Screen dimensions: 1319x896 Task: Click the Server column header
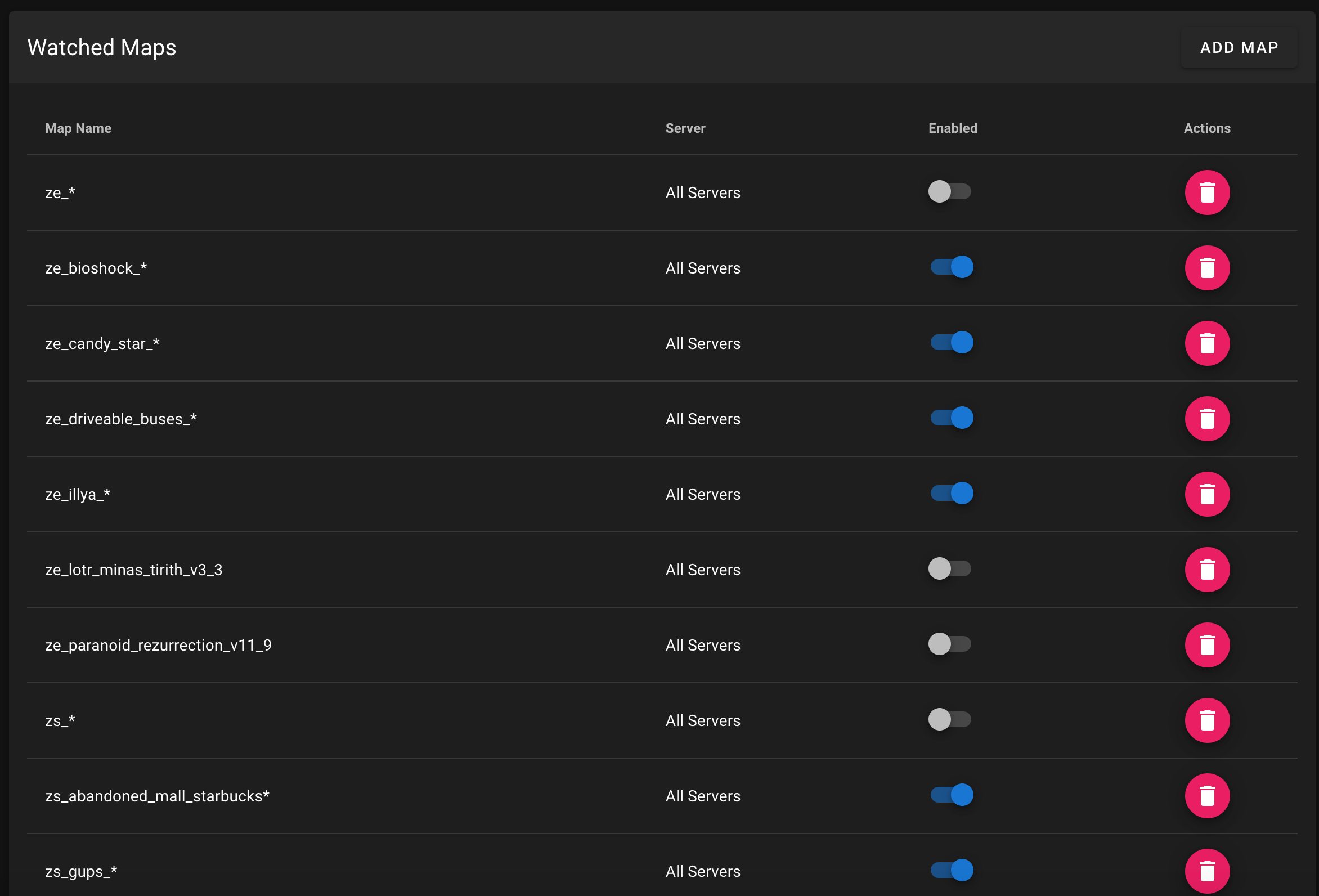(x=685, y=128)
